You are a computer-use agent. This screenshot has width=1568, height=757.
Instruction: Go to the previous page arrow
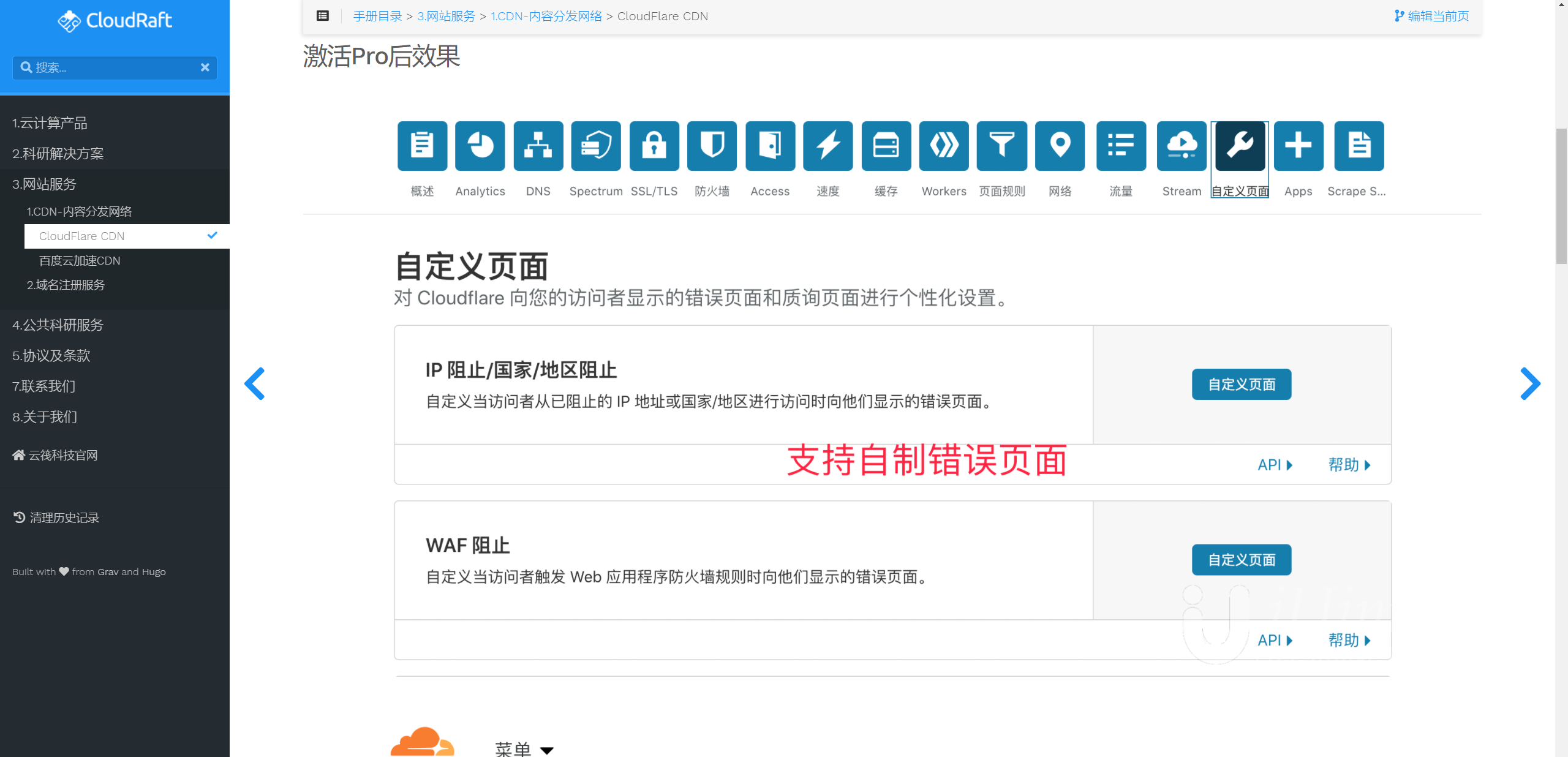(x=255, y=384)
